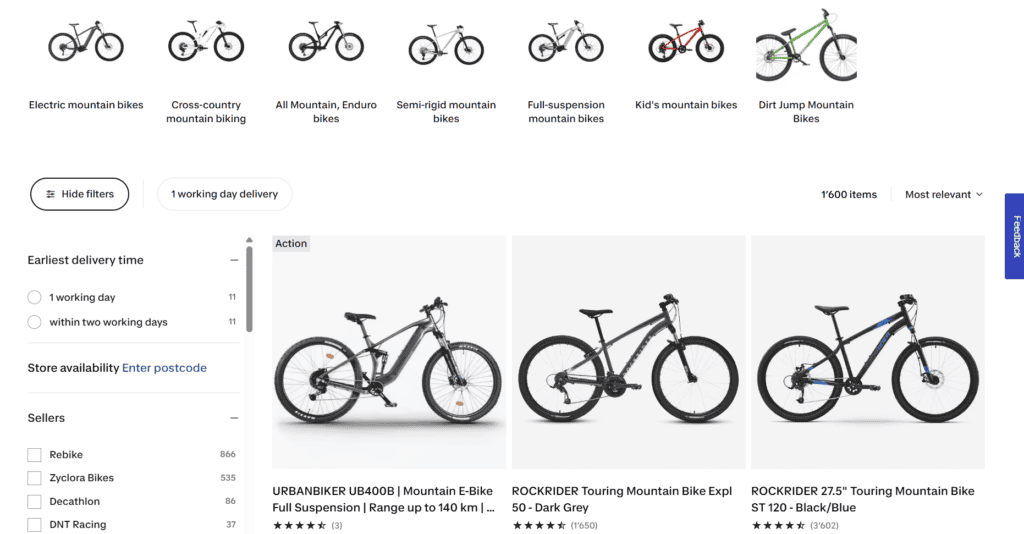Click the filter sliders icon in Hide filters

[x=50, y=194]
